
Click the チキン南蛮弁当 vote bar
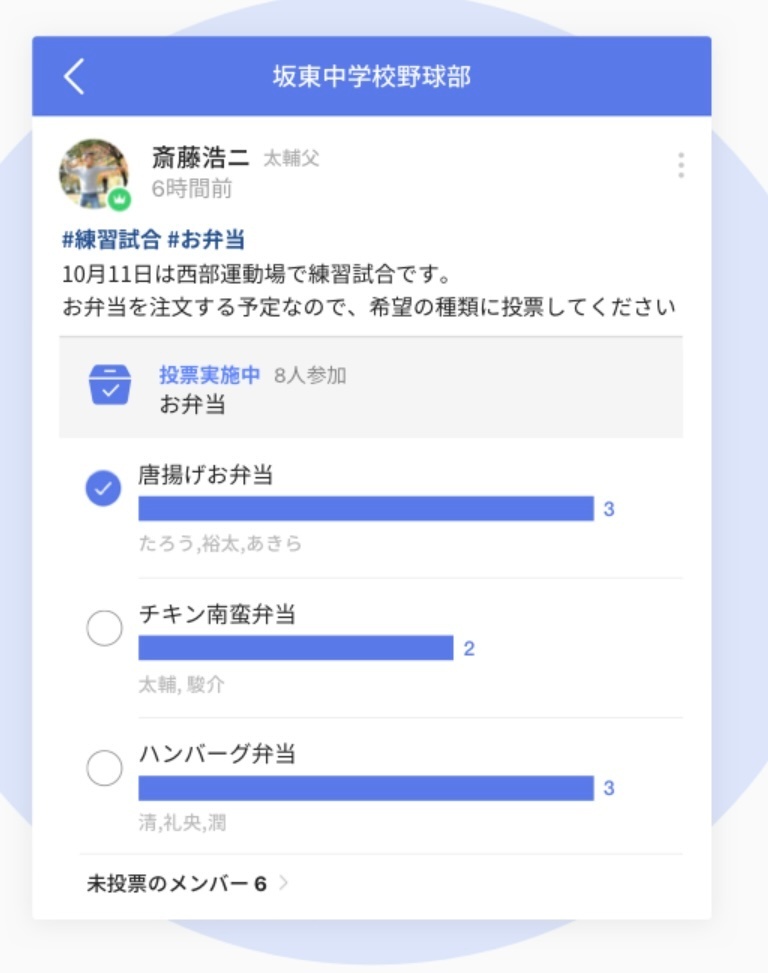tap(296, 648)
